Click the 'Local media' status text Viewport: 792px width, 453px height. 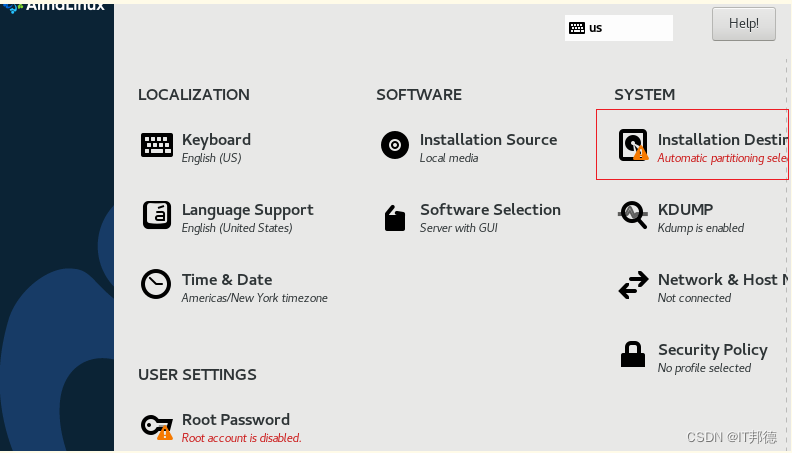[x=449, y=158]
